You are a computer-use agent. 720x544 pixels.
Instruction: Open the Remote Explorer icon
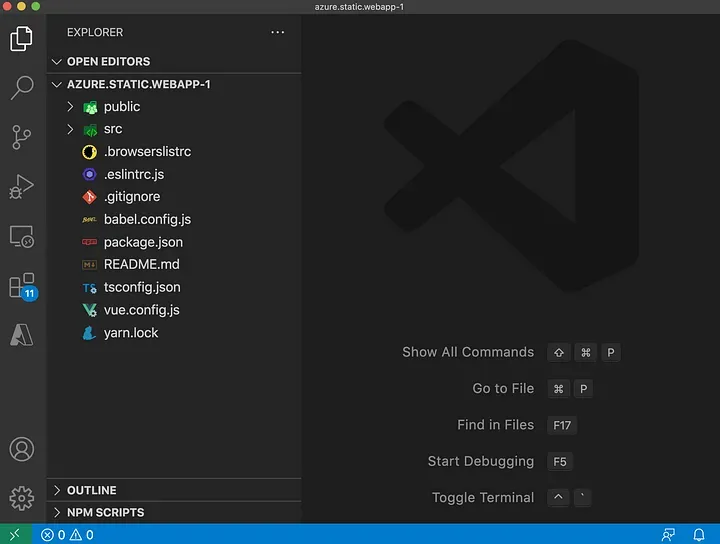(x=22, y=236)
